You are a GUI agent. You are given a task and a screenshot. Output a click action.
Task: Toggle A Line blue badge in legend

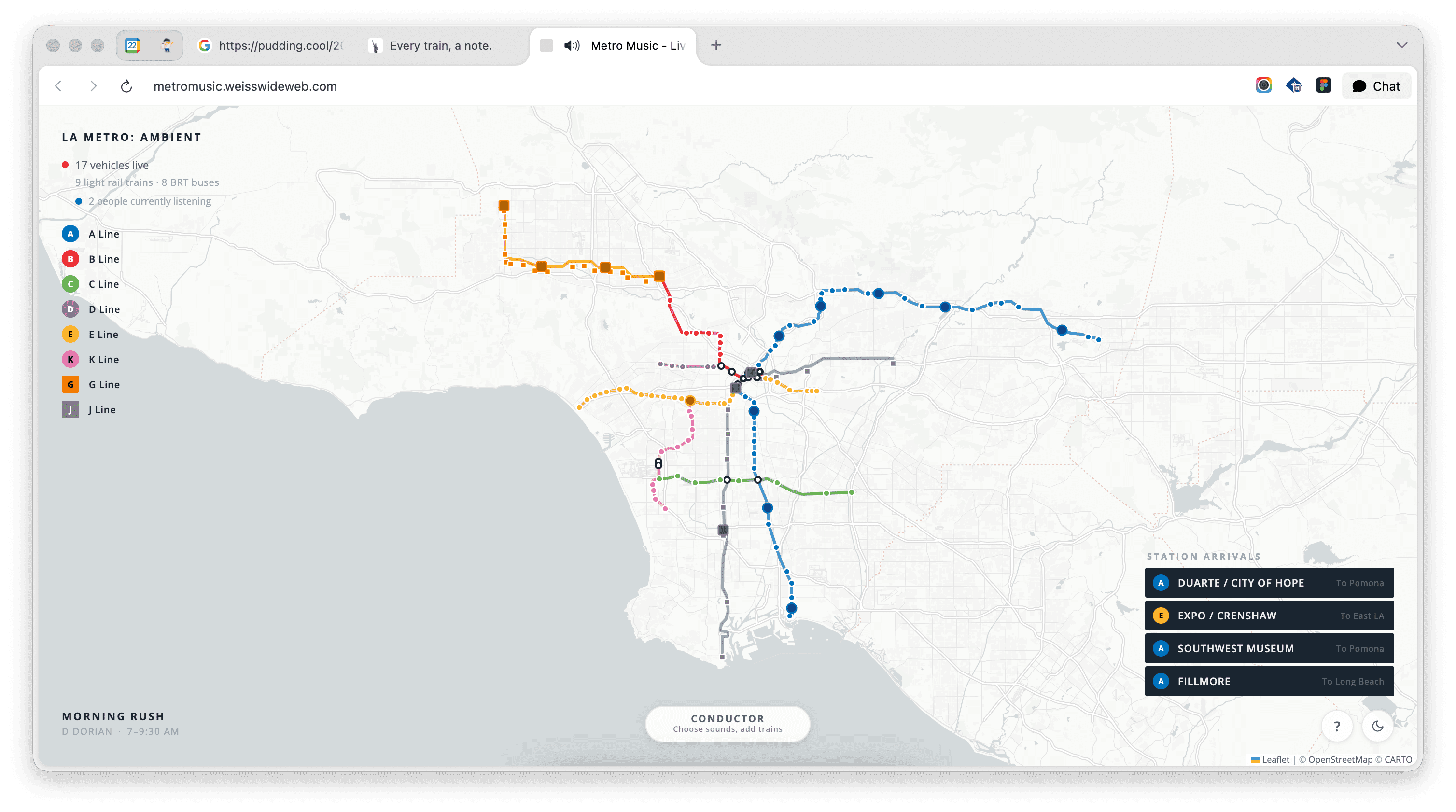(70, 234)
